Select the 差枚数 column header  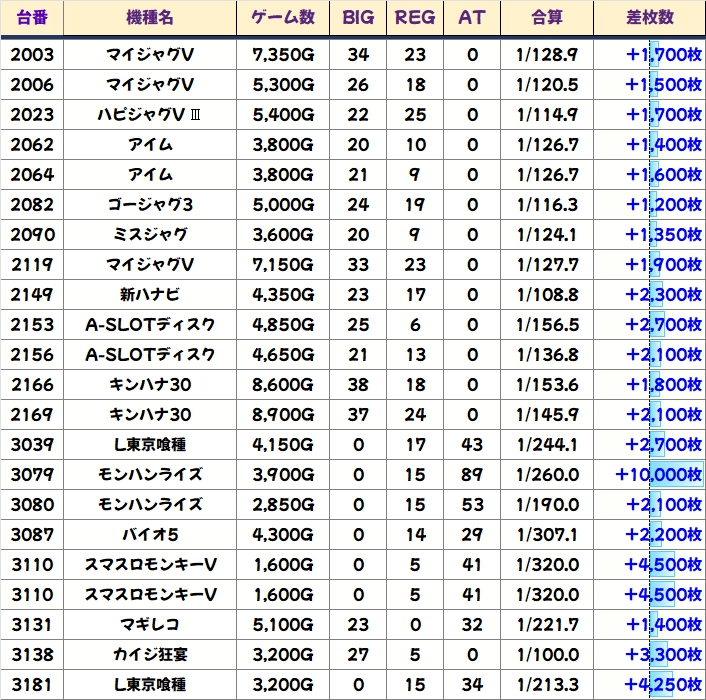point(652,18)
